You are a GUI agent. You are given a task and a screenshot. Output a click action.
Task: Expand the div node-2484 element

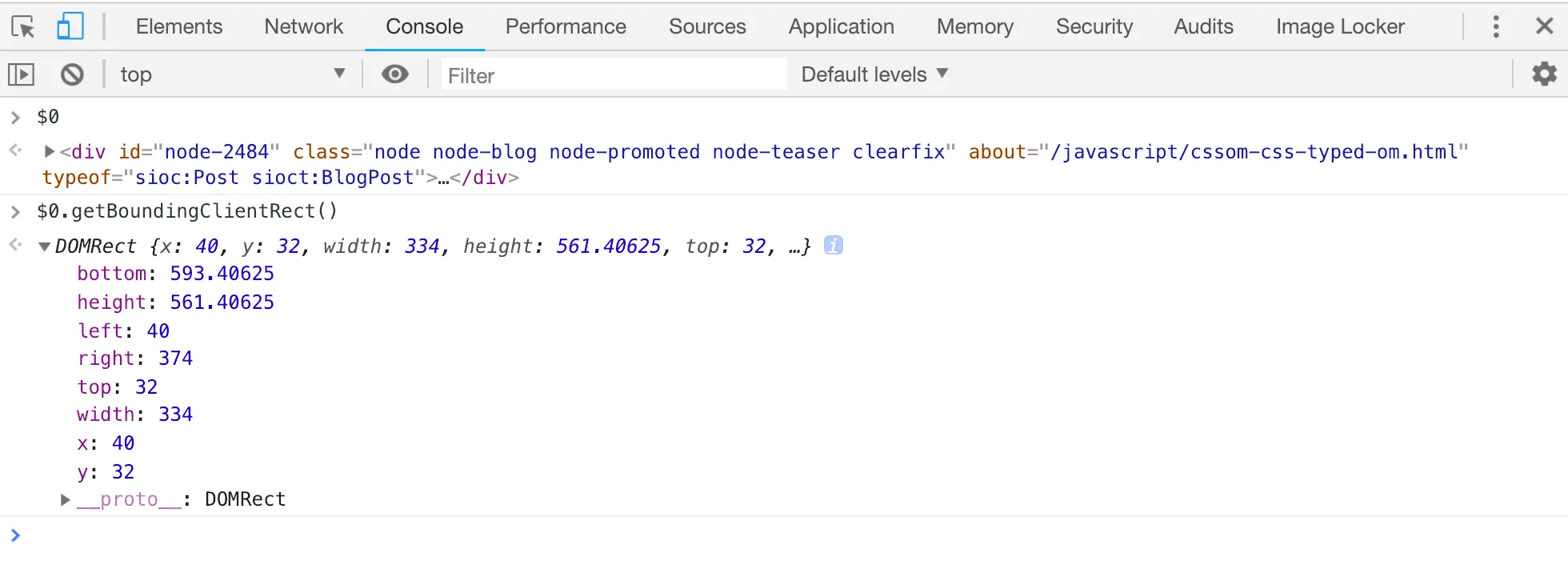pyautogui.click(x=50, y=151)
